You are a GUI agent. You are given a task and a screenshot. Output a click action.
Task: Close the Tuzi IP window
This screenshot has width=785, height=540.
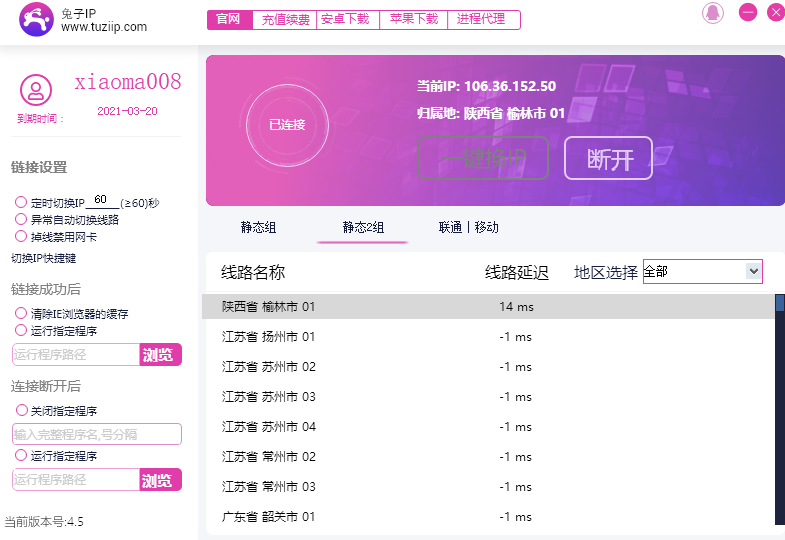point(776,12)
